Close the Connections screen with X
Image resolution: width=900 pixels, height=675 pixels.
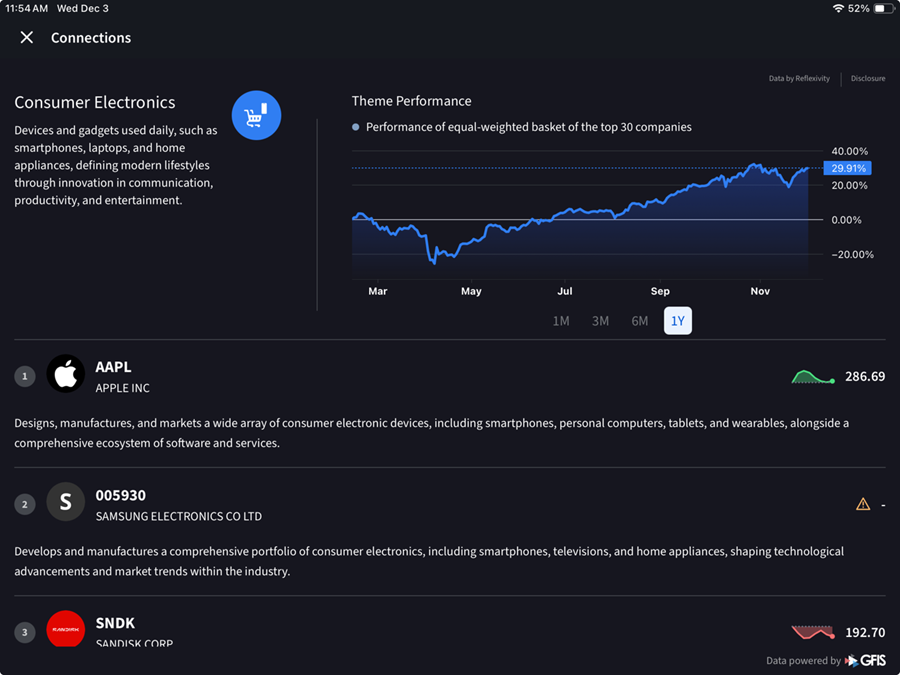click(26, 37)
